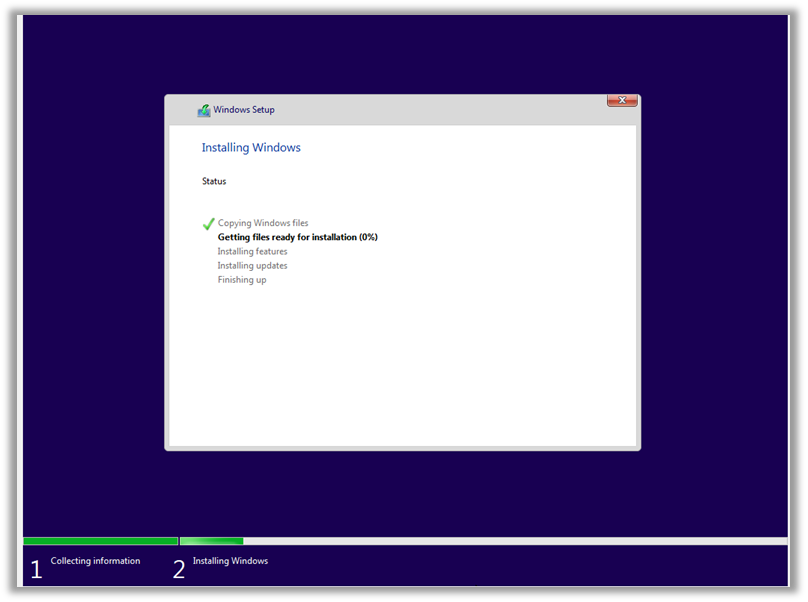Click the Installing Windows heading

[251, 147]
